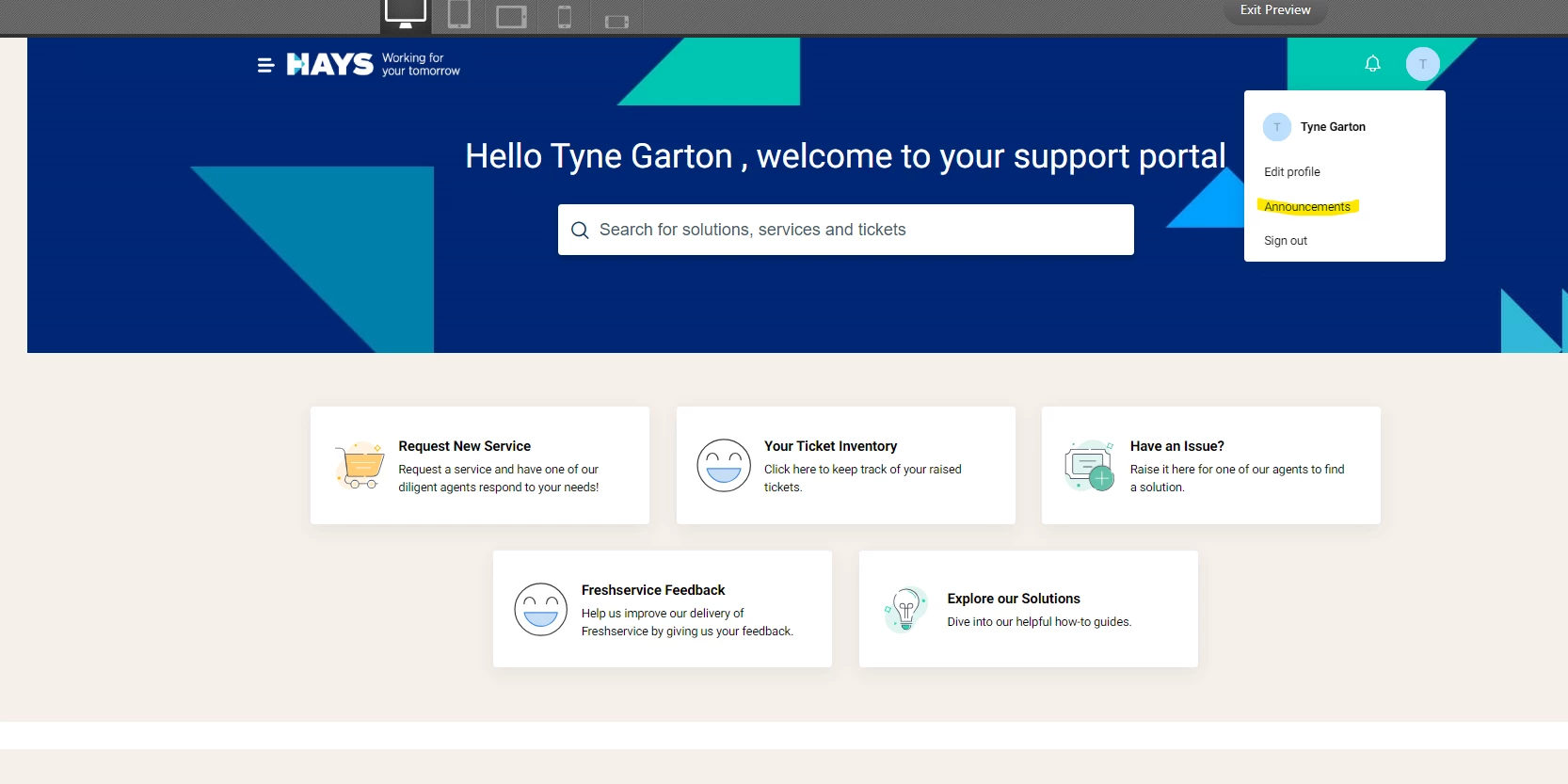Switch to portrait mobile phone preview
This screenshot has width=1568, height=784.
pyautogui.click(x=565, y=17)
